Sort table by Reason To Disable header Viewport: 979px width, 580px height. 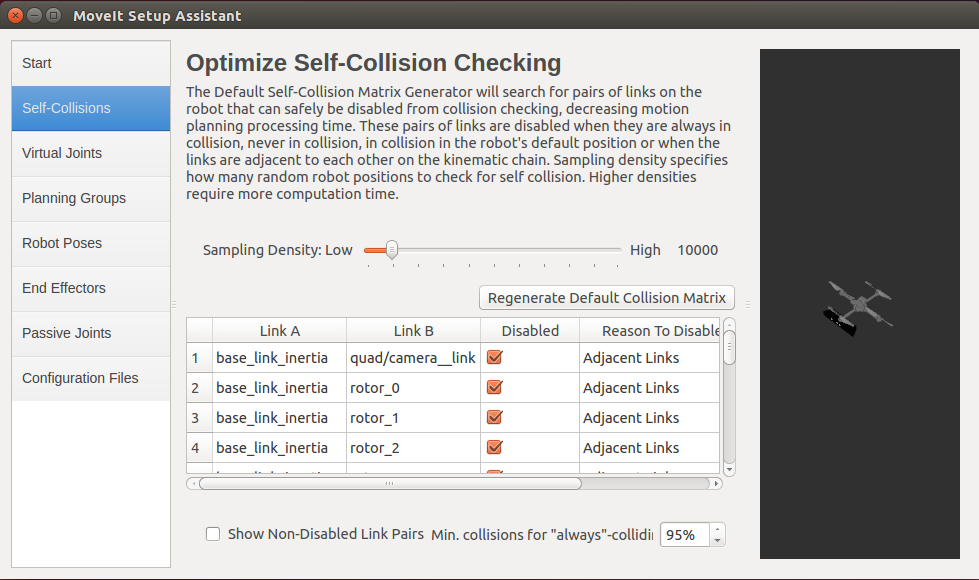point(650,331)
